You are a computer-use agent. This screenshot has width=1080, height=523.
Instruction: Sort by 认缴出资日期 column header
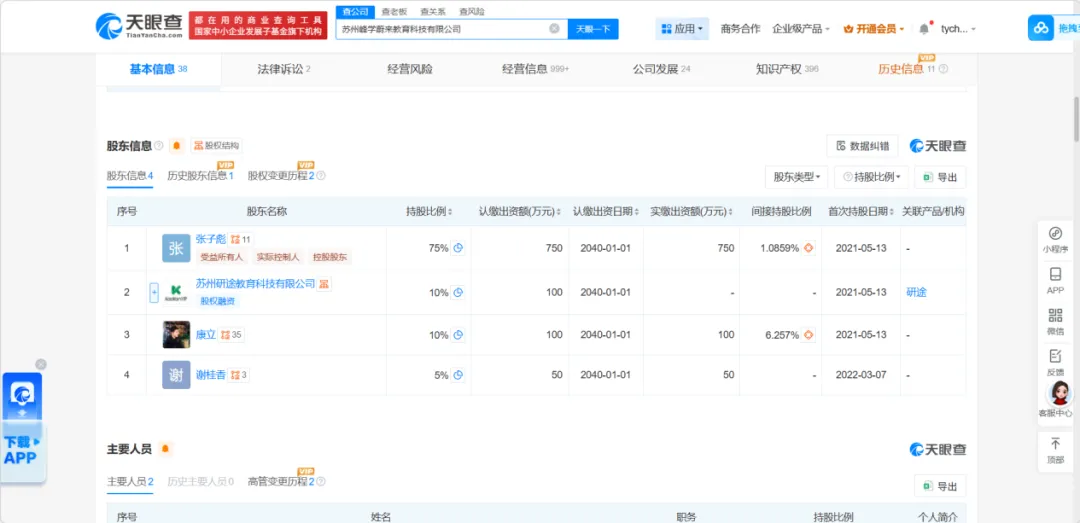pyautogui.click(x=607, y=212)
